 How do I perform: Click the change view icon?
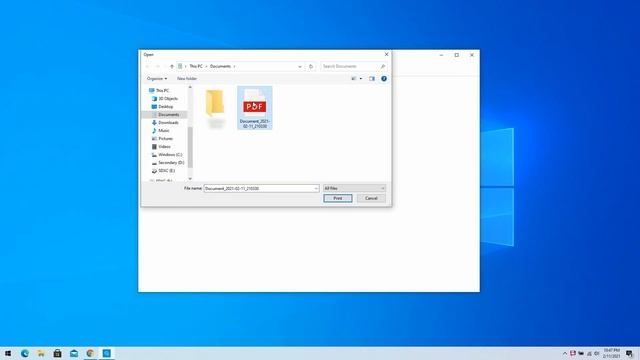click(353, 78)
